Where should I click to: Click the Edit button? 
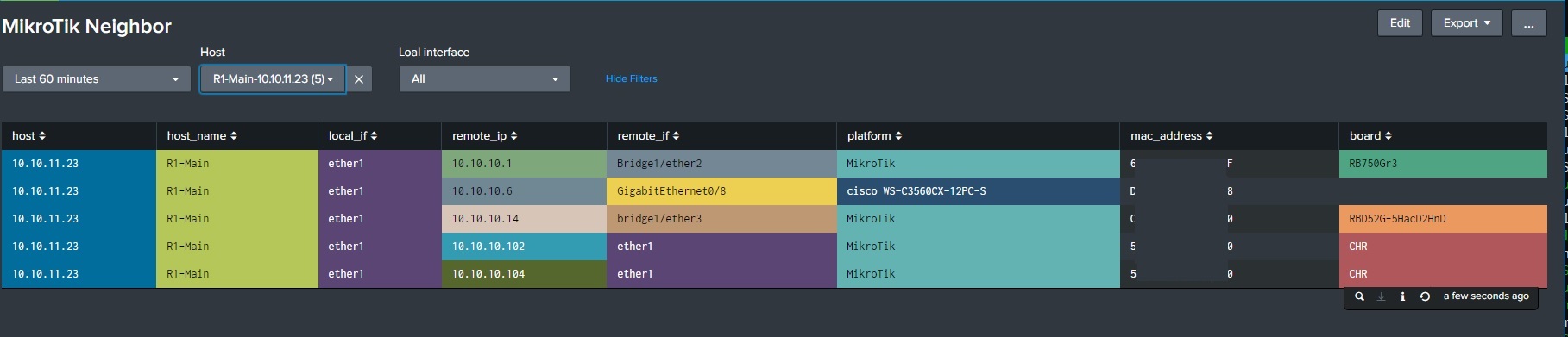click(x=1400, y=23)
